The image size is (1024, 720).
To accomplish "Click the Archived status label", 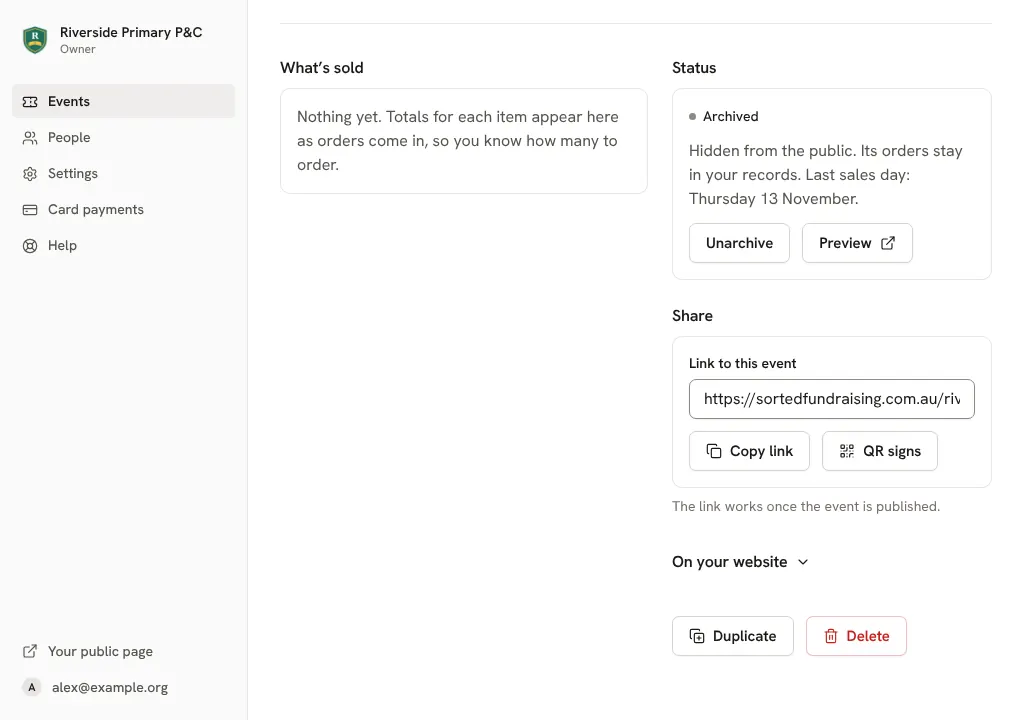I will pos(731,116).
